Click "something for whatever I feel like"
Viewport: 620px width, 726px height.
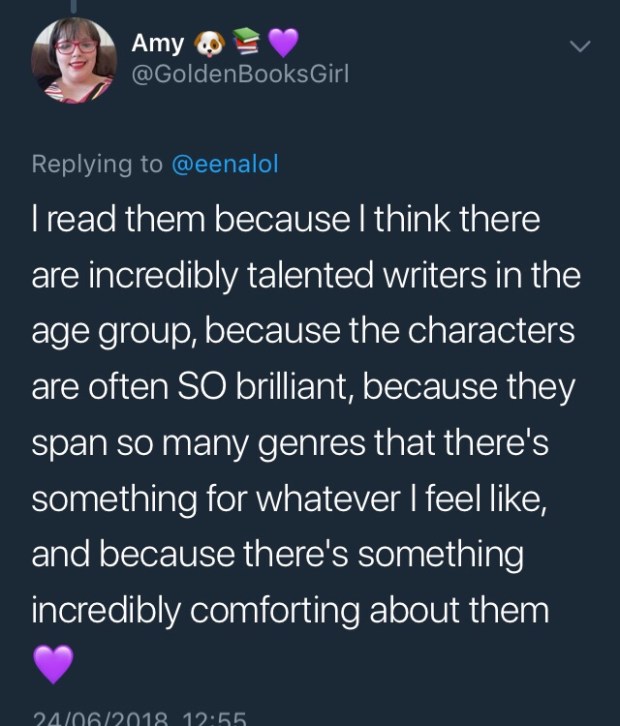(288, 496)
